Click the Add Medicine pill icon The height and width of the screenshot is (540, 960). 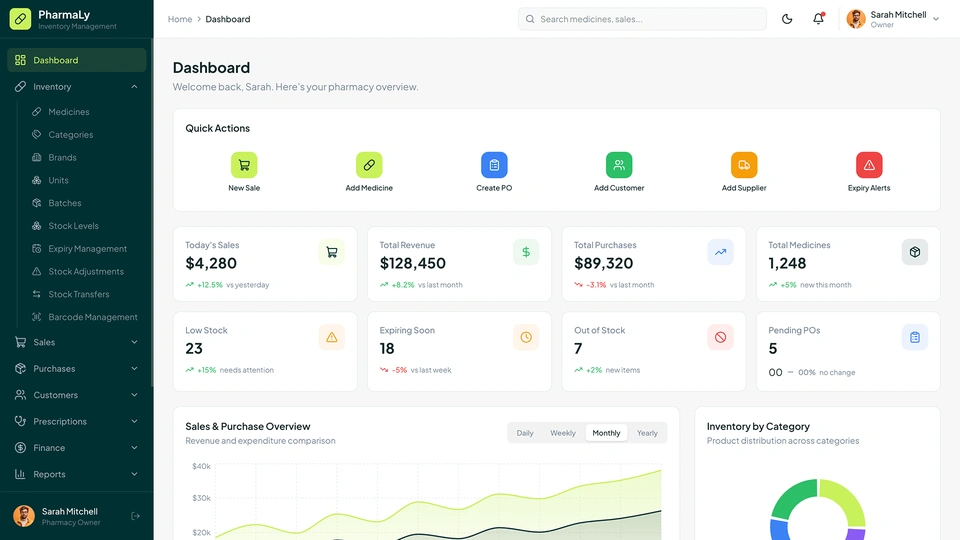tap(369, 165)
